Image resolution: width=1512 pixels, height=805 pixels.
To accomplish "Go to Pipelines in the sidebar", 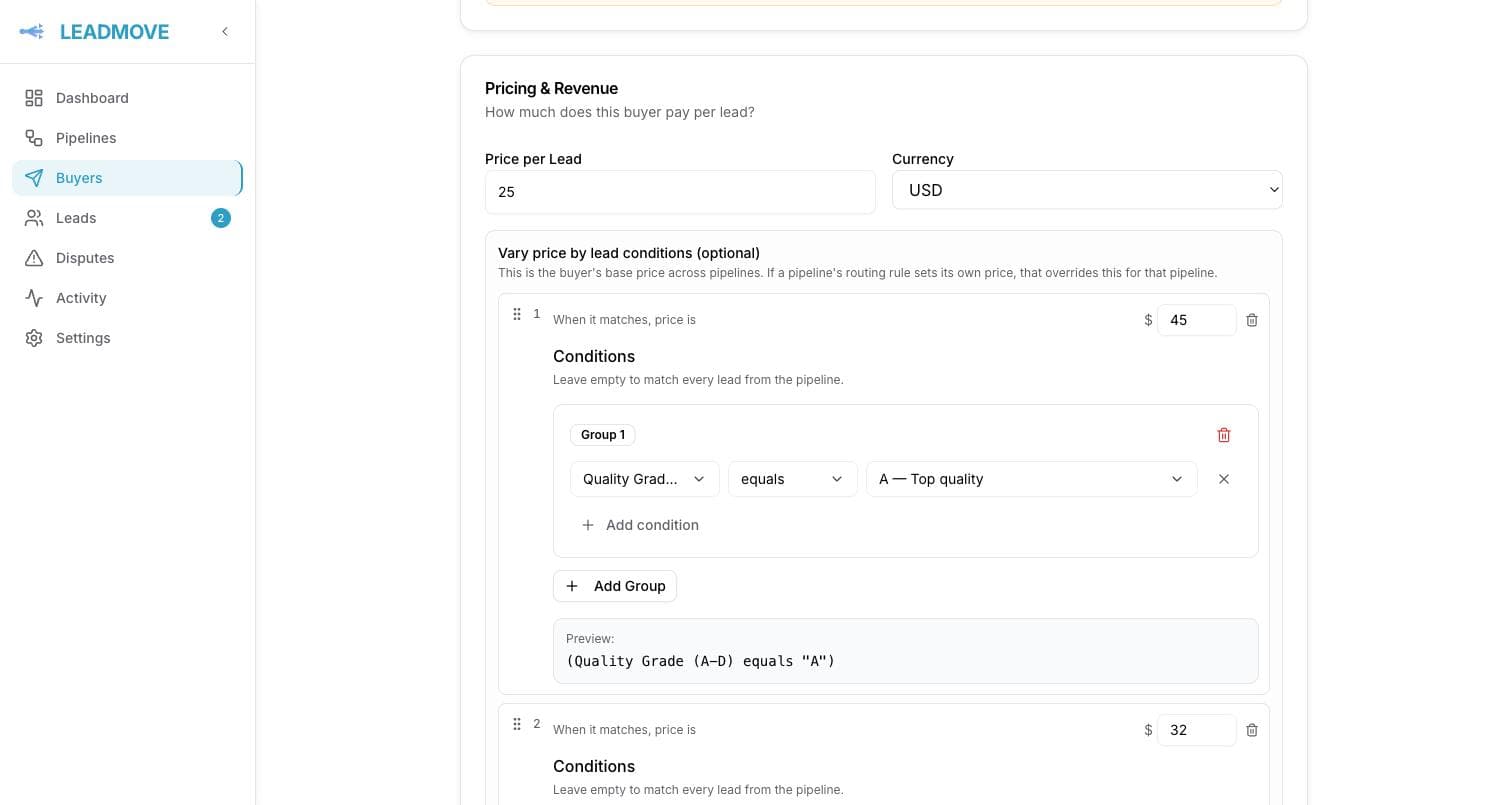I will (x=128, y=138).
